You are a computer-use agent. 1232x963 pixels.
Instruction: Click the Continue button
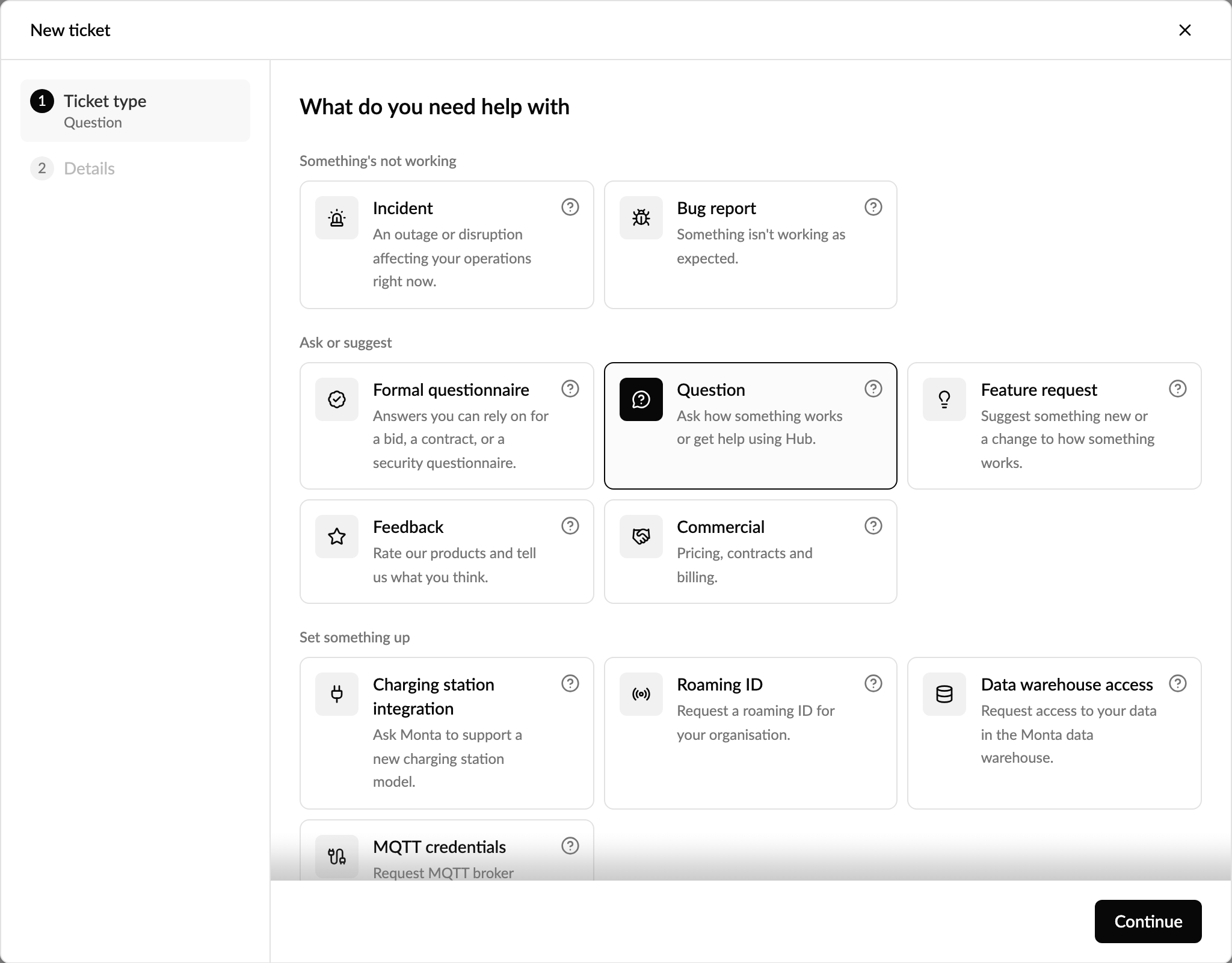coord(1148,921)
